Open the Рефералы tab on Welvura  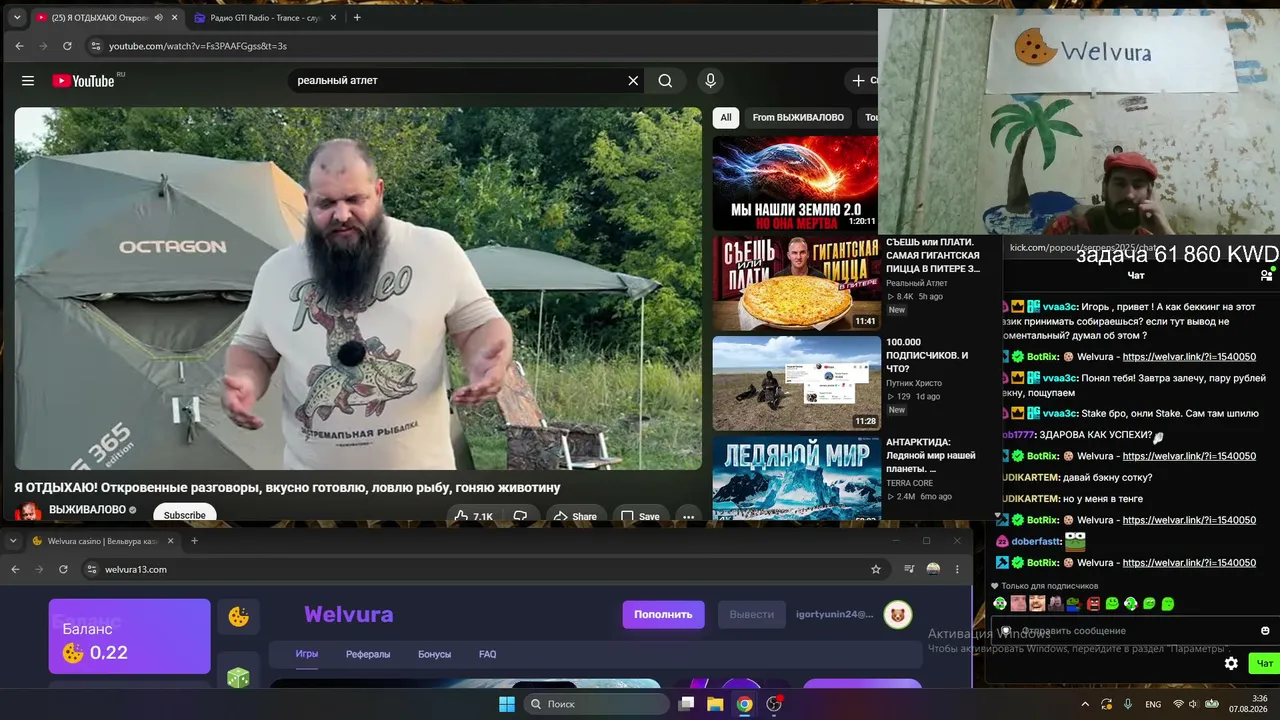[368, 654]
